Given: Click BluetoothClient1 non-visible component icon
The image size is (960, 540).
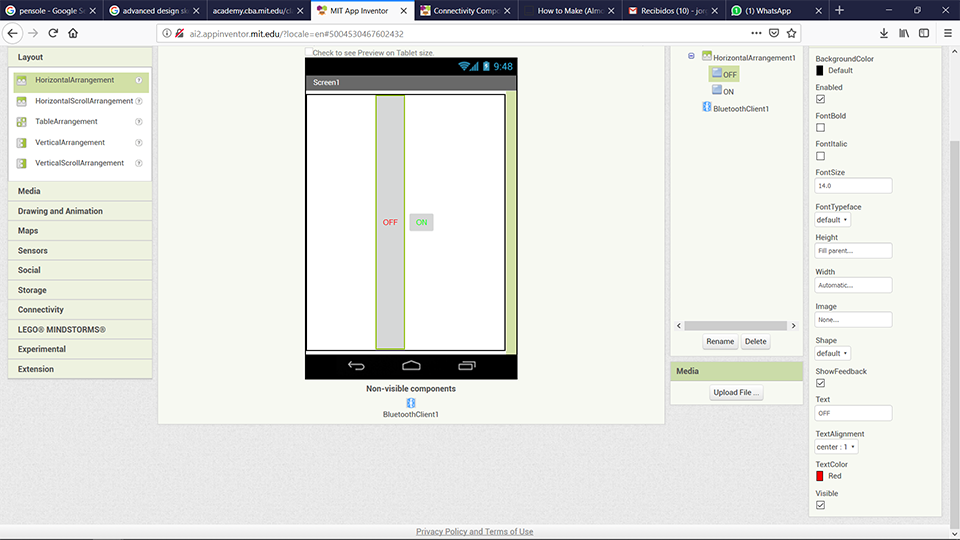Looking at the screenshot, I should point(411,403).
